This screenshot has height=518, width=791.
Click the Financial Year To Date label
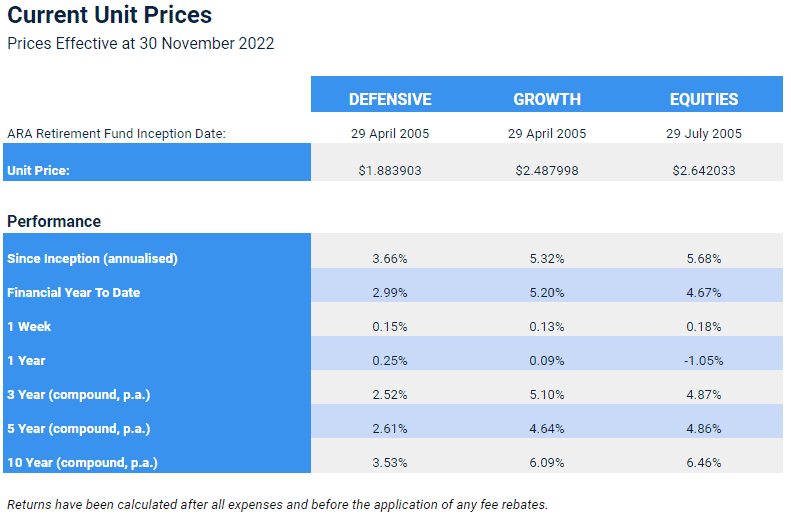click(x=74, y=293)
